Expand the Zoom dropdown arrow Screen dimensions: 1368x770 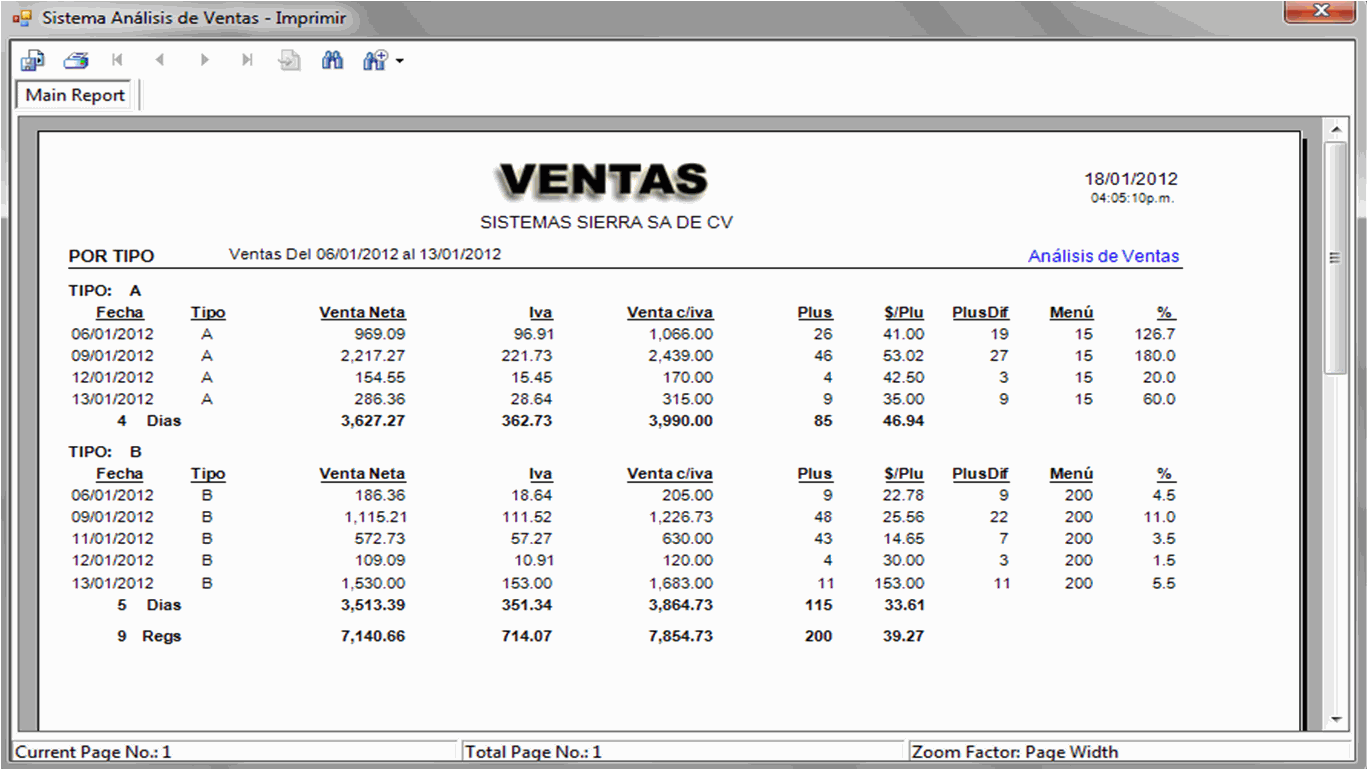[x=400, y=61]
